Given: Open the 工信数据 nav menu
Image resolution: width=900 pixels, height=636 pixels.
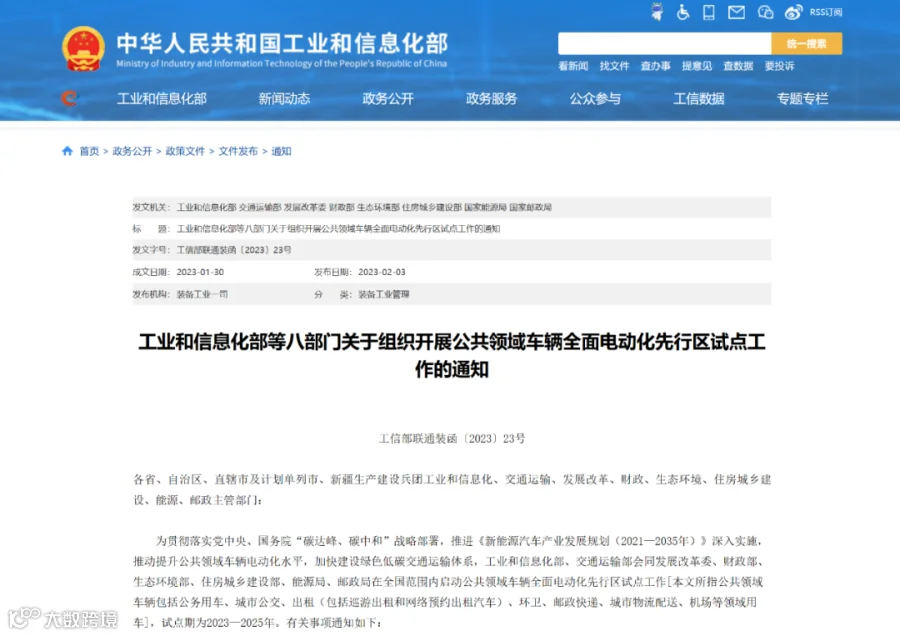Looking at the screenshot, I should (x=699, y=99).
